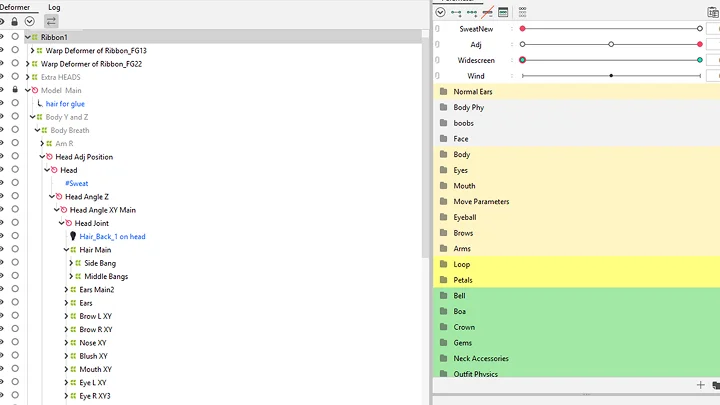Select 'Hair_Back_1 on head' entry
This screenshot has height=405, width=720.
[x=112, y=237]
